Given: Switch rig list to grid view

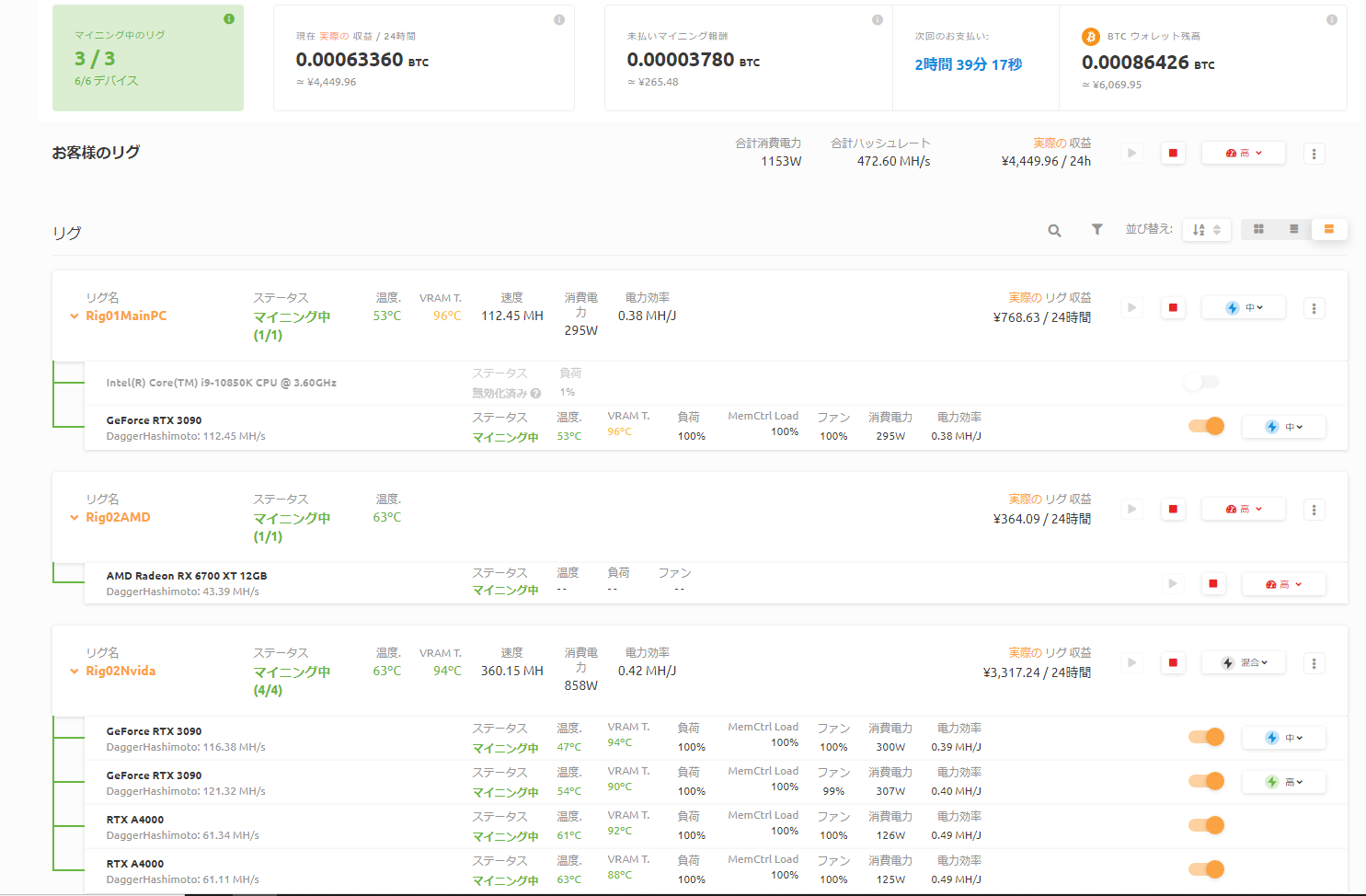Looking at the screenshot, I should [1258, 229].
